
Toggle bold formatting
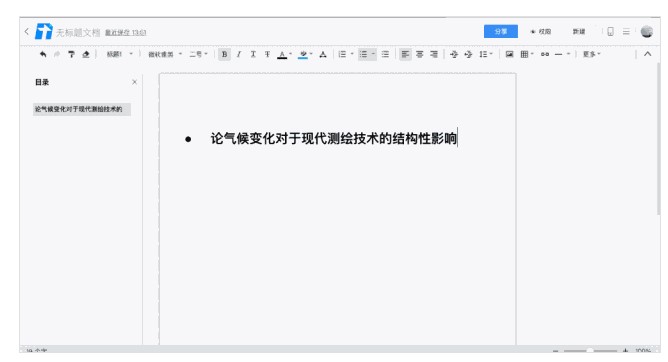pyautogui.click(x=225, y=54)
